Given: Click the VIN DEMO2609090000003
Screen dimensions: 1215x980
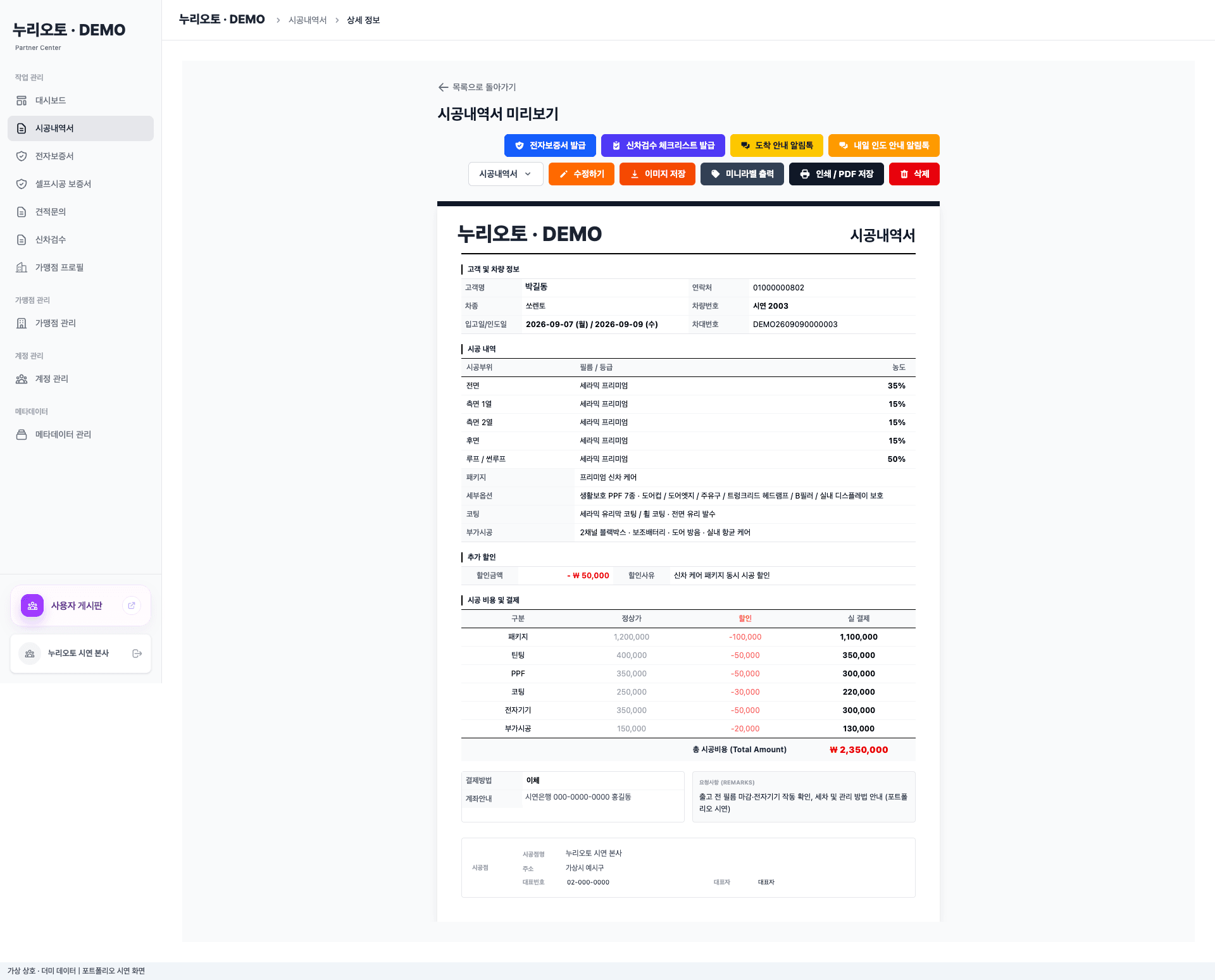Looking at the screenshot, I should (x=795, y=325).
